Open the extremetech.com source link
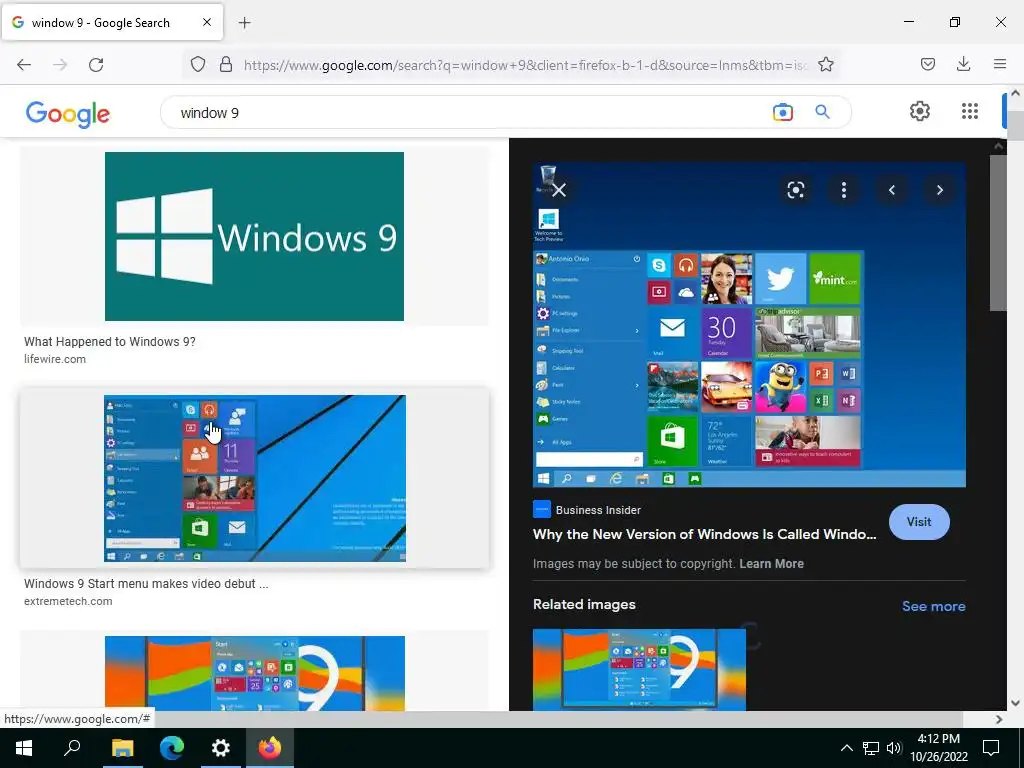The width and height of the screenshot is (1024, 768). (68, 601)
